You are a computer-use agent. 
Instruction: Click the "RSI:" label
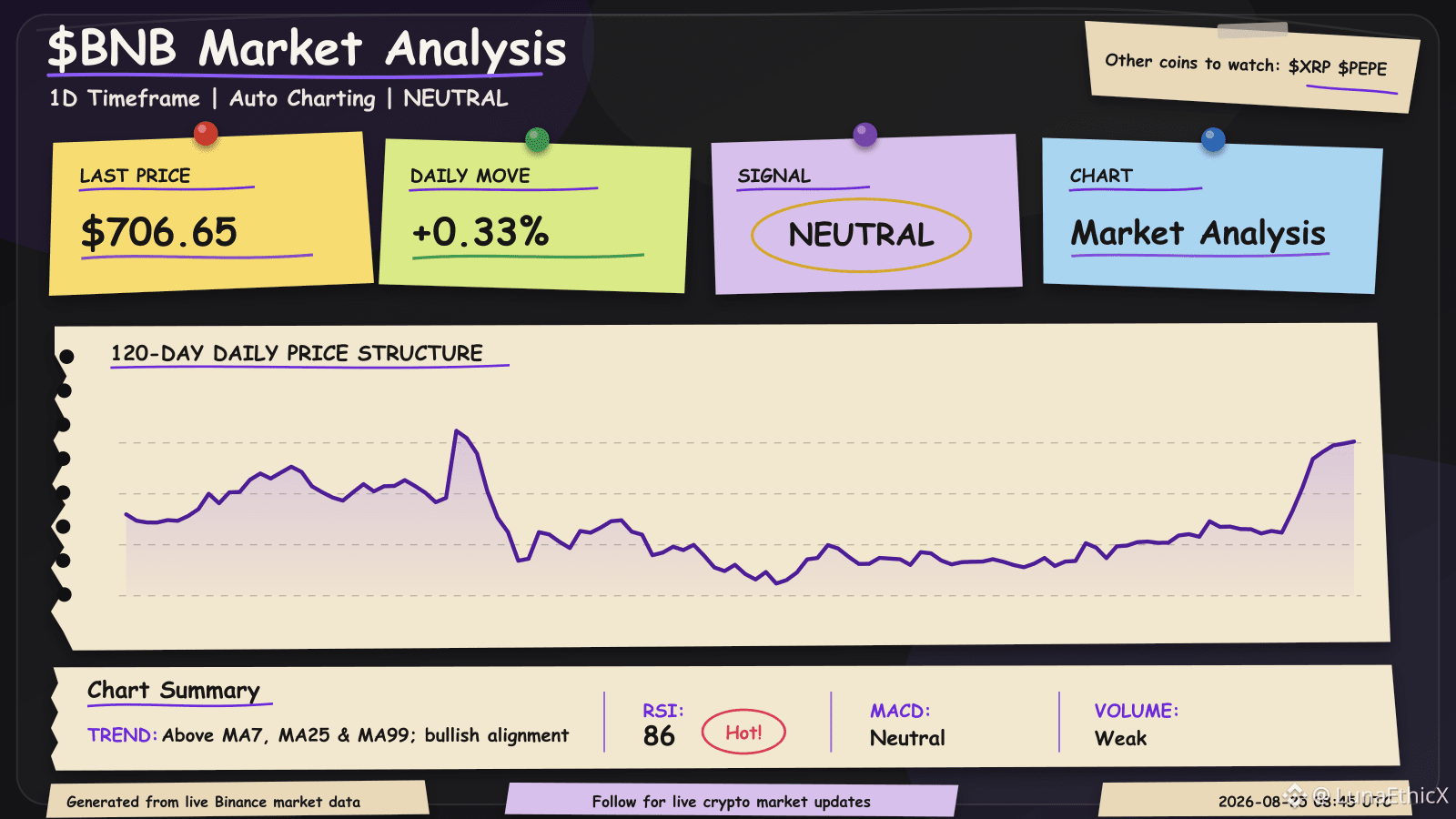point(663,711)
